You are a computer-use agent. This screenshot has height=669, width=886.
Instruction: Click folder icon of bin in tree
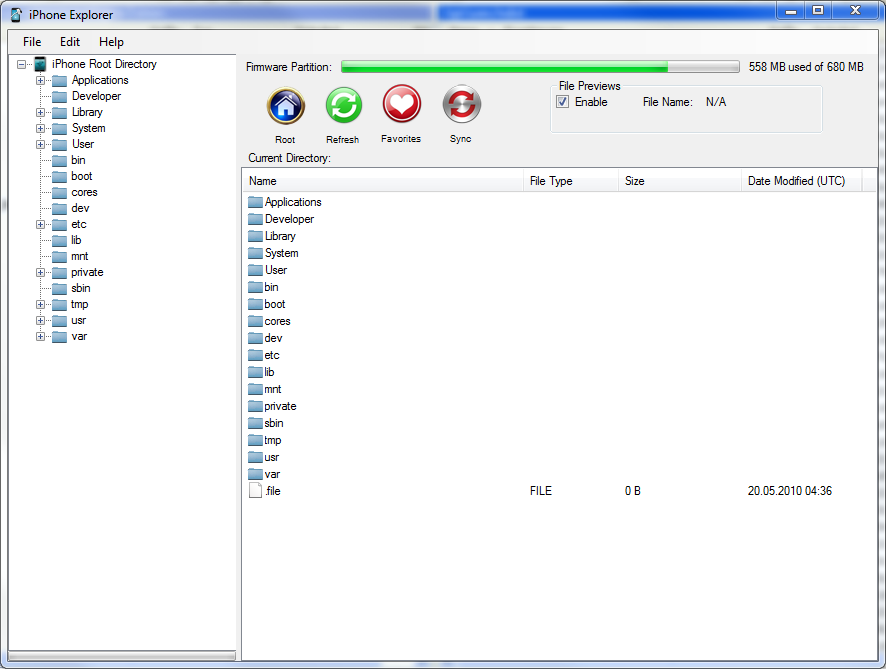pyautogui.click(x=59, y=160)
